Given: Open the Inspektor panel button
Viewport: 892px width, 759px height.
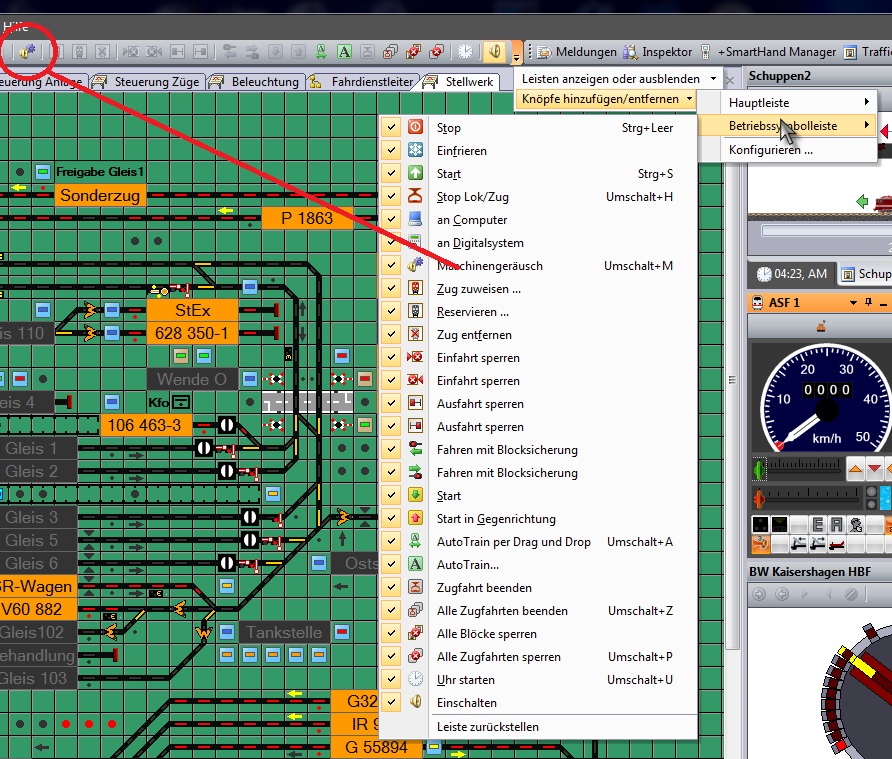Looking at the screenshot, I should pyautogui.click(x=658, y=51).
